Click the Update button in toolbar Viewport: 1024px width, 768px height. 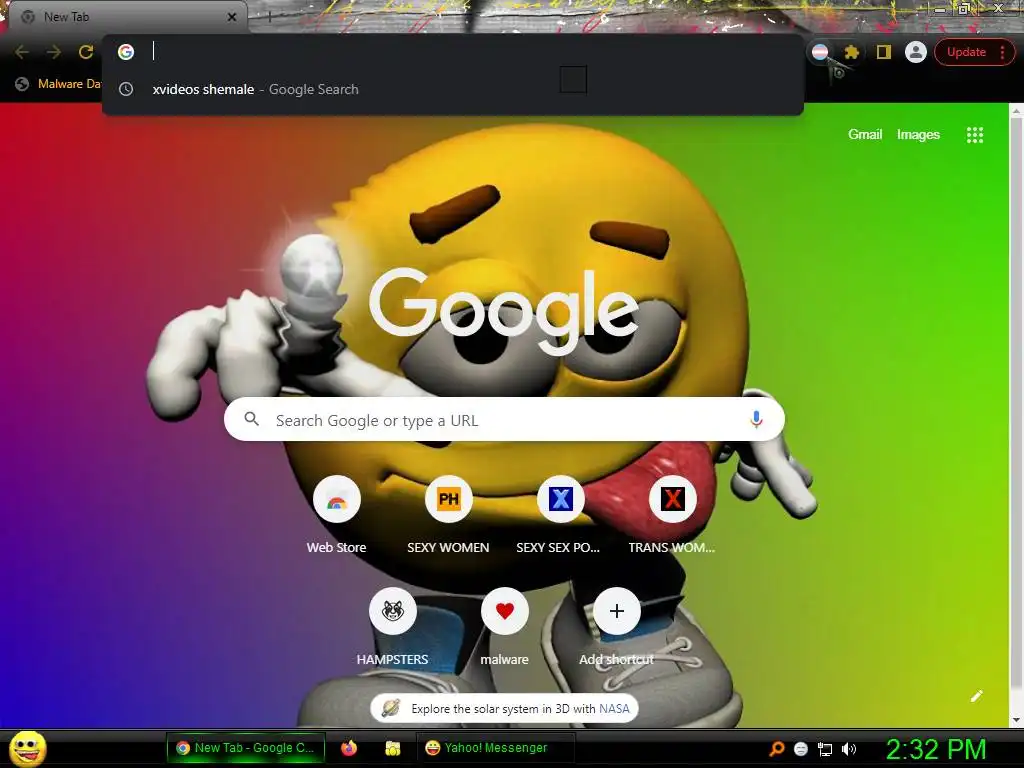[966, 52]
